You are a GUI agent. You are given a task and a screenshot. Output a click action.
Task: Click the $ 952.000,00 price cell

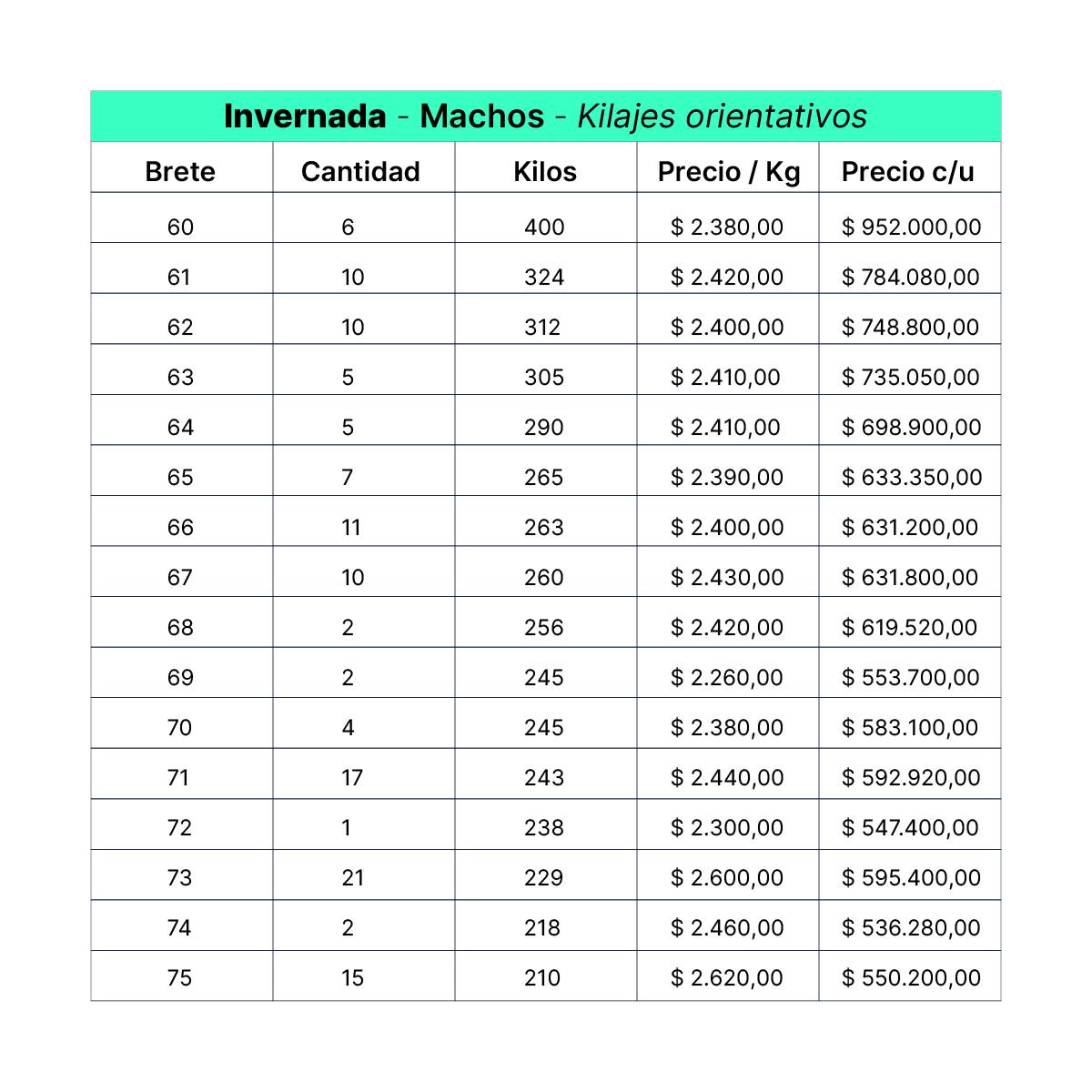(x=911, y=227)
